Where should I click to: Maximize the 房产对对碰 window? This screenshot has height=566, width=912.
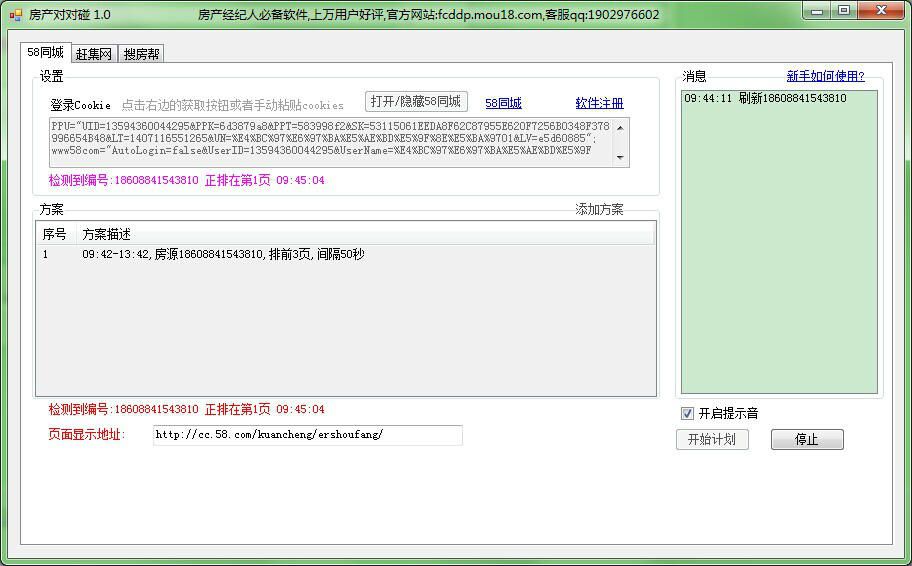coord(845,11)
